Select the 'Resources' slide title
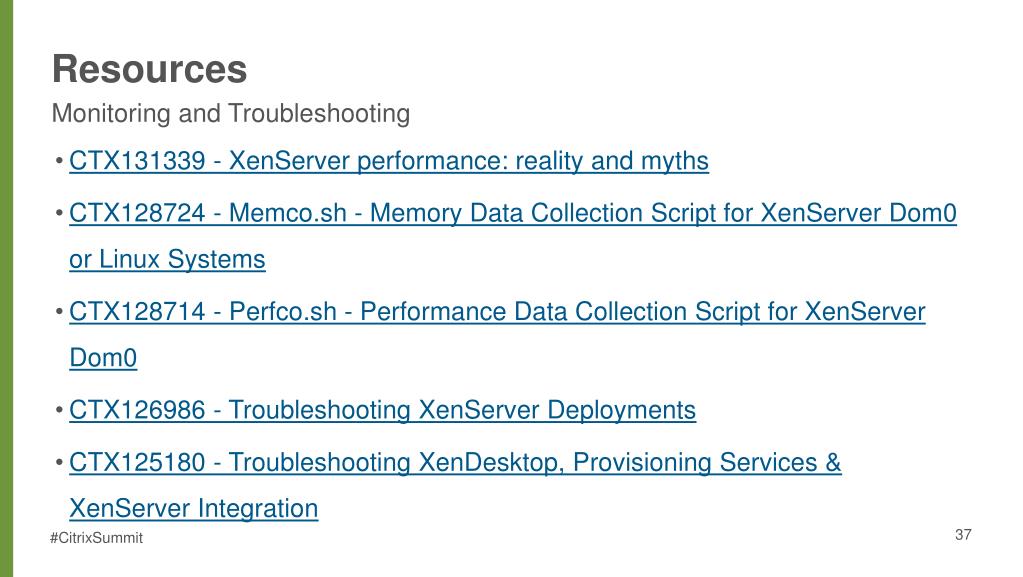Viewport: 1023px width, 577px height. pos(150,69)
